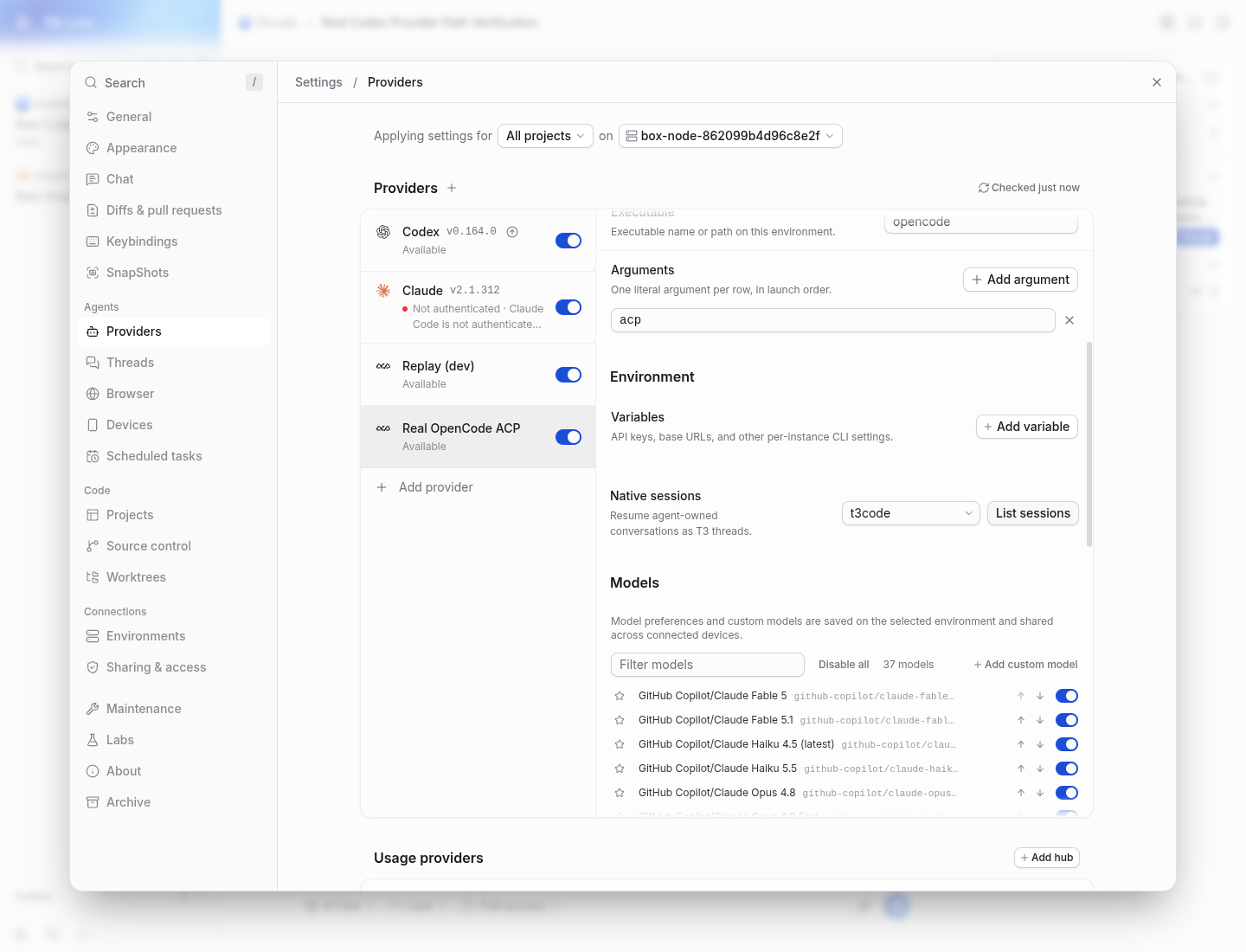Click the Claude provider starburst icon
The image size is (1246, 952).
tap(383, 291)
